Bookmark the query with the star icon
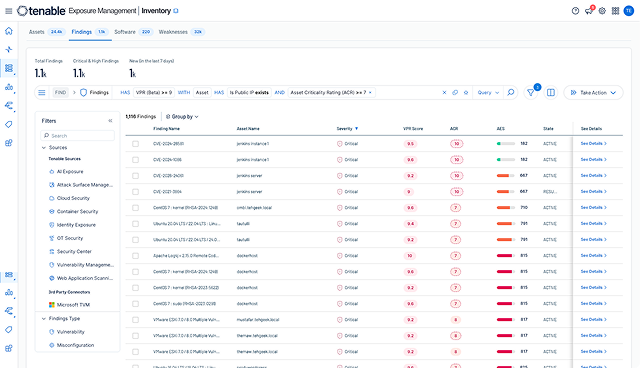The image size is (640, 368). click(x=466, y=93)
